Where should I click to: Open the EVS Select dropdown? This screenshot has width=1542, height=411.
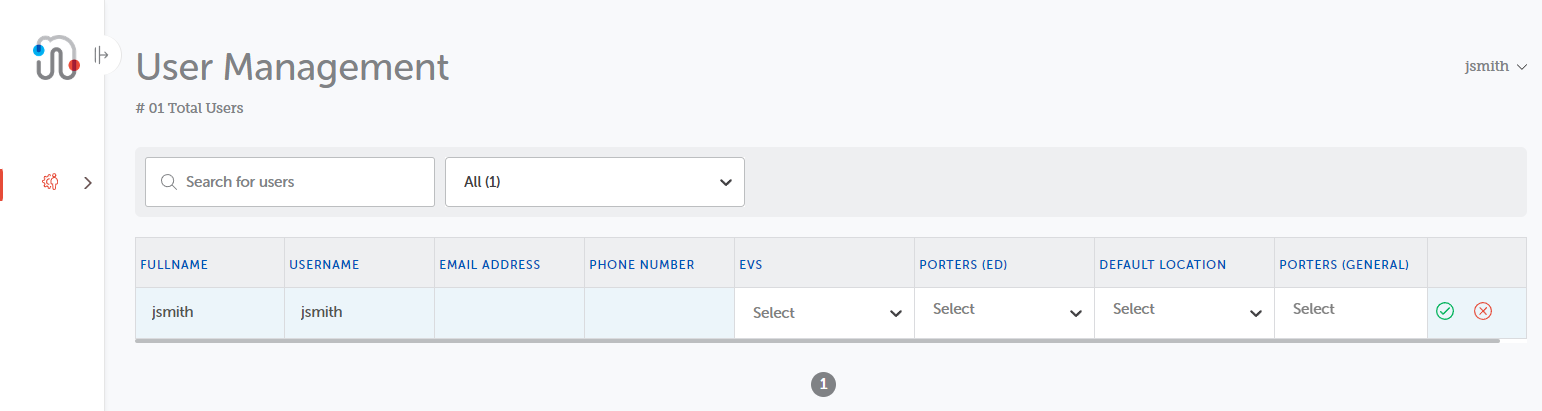pos(825,313)
